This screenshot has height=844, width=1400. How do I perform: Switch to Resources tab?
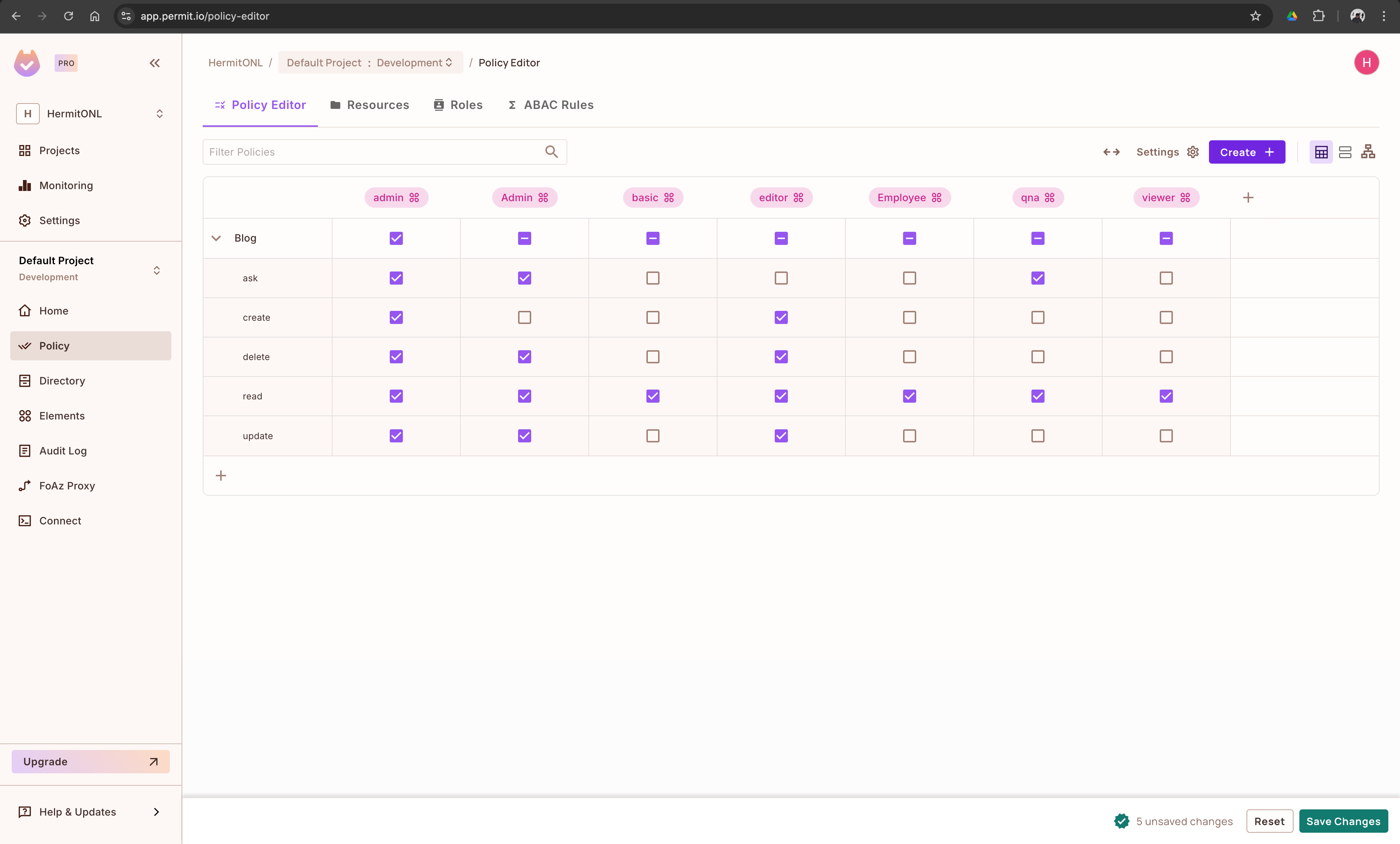click(369, 105)
